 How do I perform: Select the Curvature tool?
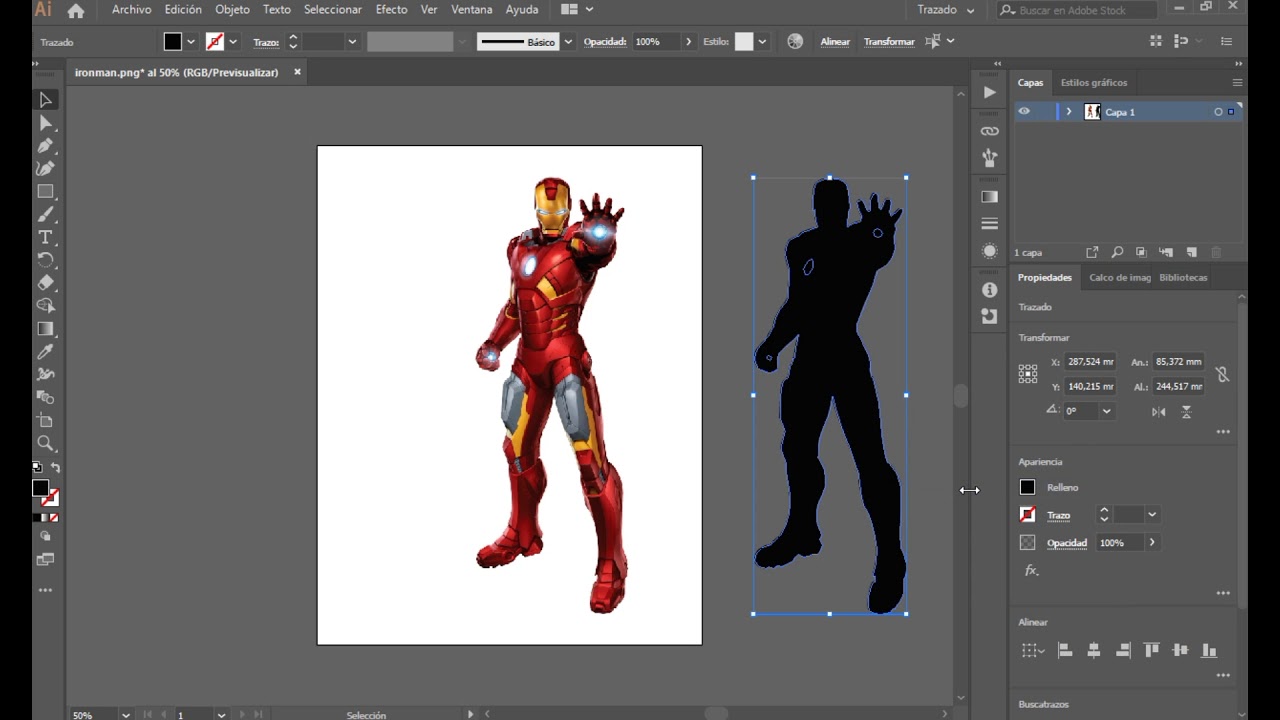coord(45,169)
